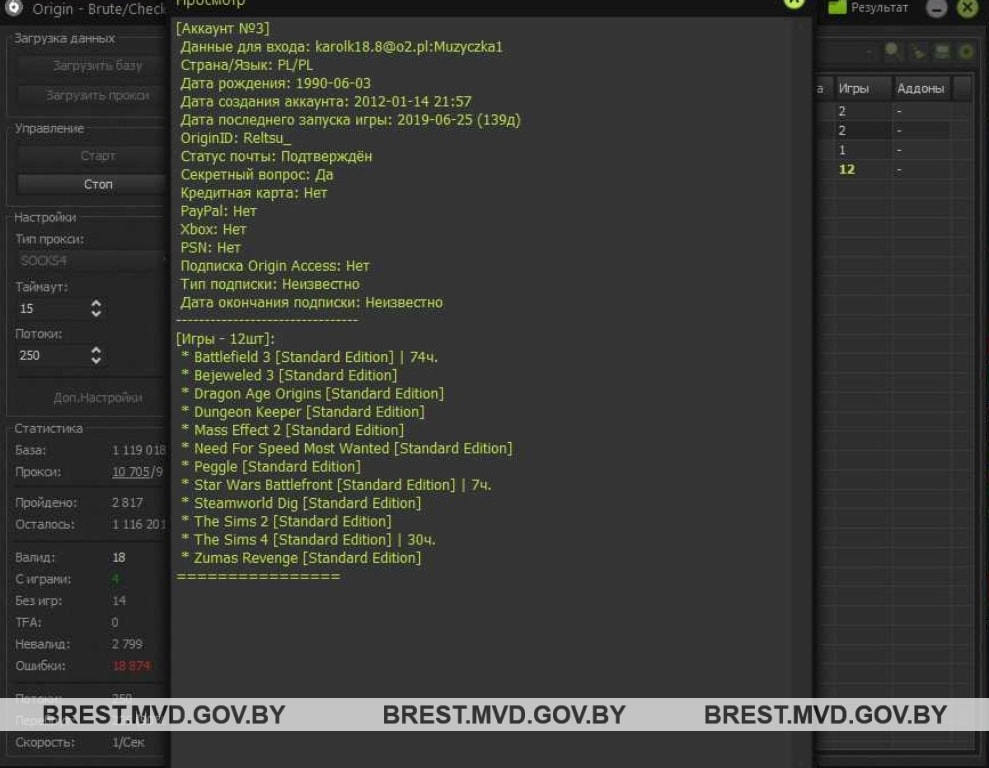This screenshot has height=768, width=989.
Task: Click the magnifier search icon in results toolbar
Action: 893,52
